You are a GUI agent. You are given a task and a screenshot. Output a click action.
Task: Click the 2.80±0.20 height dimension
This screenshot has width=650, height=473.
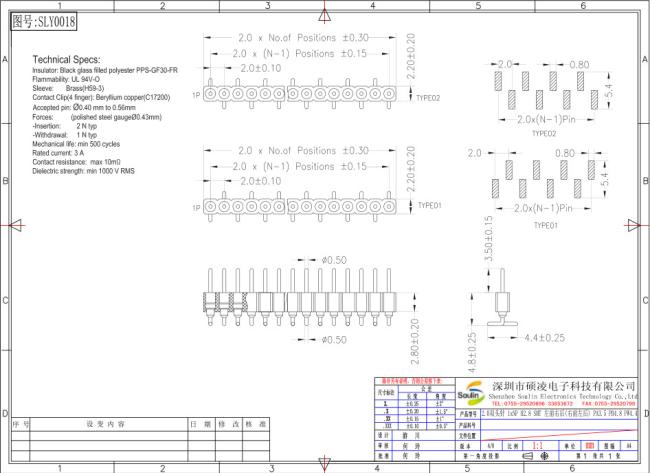pos(415,342)
